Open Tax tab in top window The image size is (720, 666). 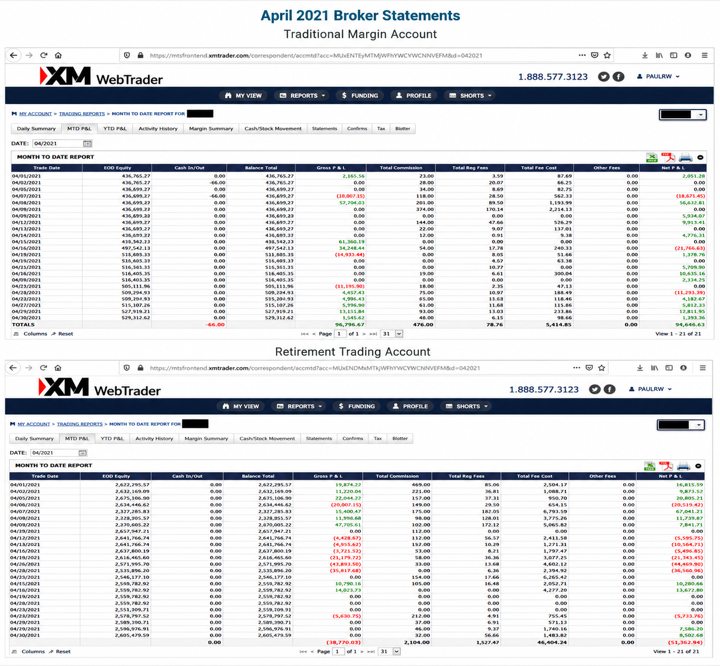point(381,129)
